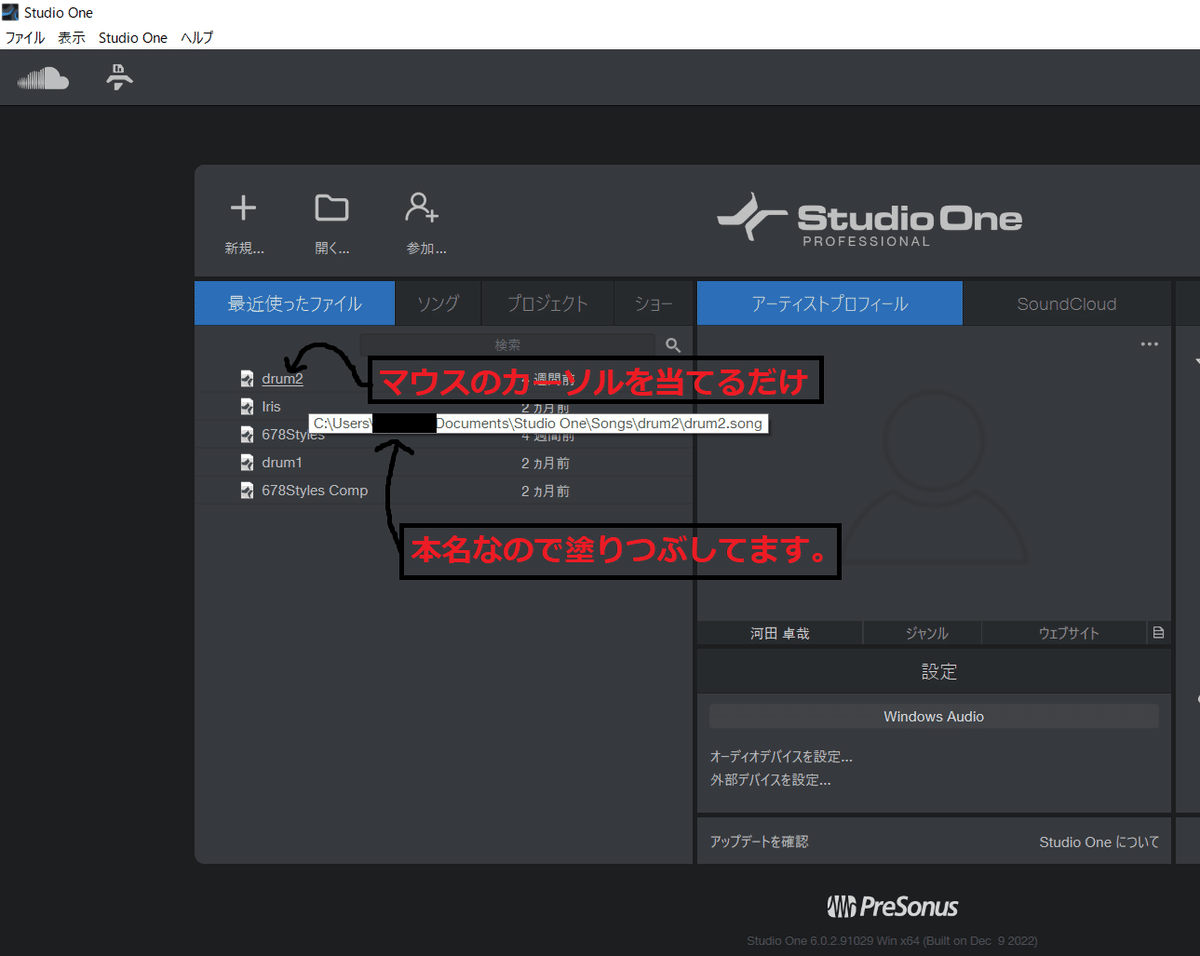Click the 参加... label
1200x956 pixels.
(426, 249)
